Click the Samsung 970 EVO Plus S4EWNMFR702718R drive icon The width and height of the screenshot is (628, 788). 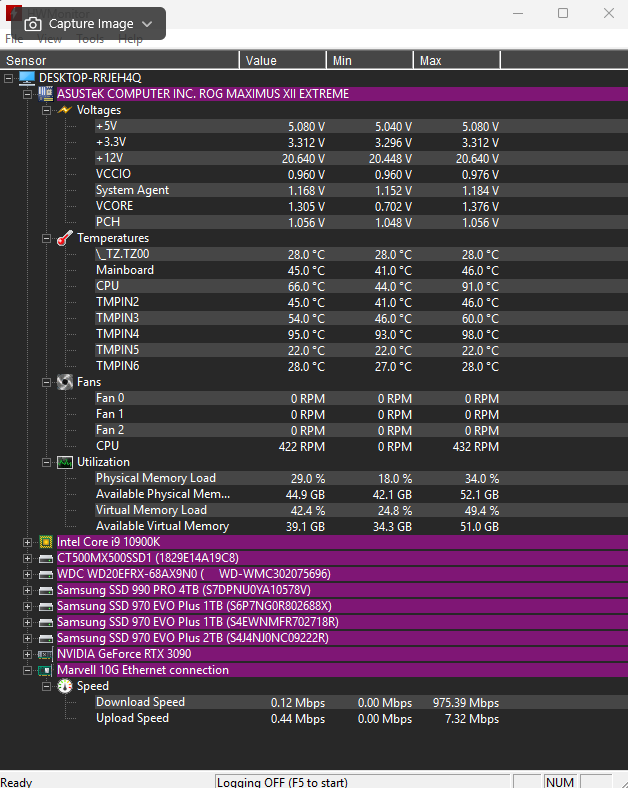[x=46, y=623]
